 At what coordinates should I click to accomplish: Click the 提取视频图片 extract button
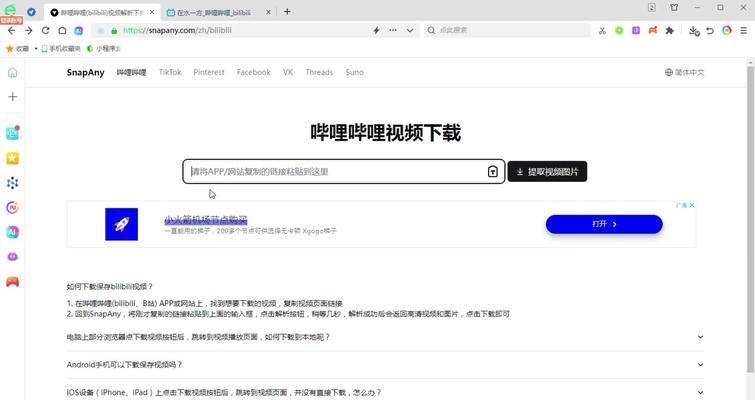point(547,171)
